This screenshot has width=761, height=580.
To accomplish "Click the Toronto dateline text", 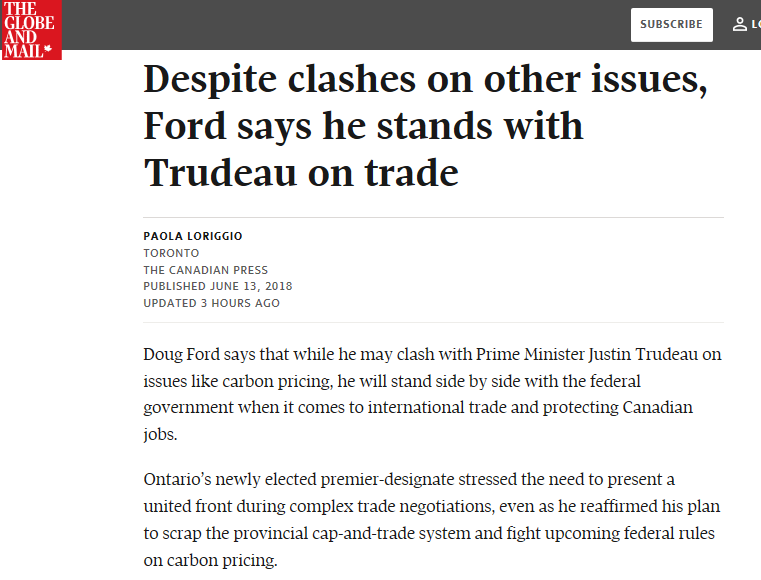I will pyautogui.click(x=171, y=253).
